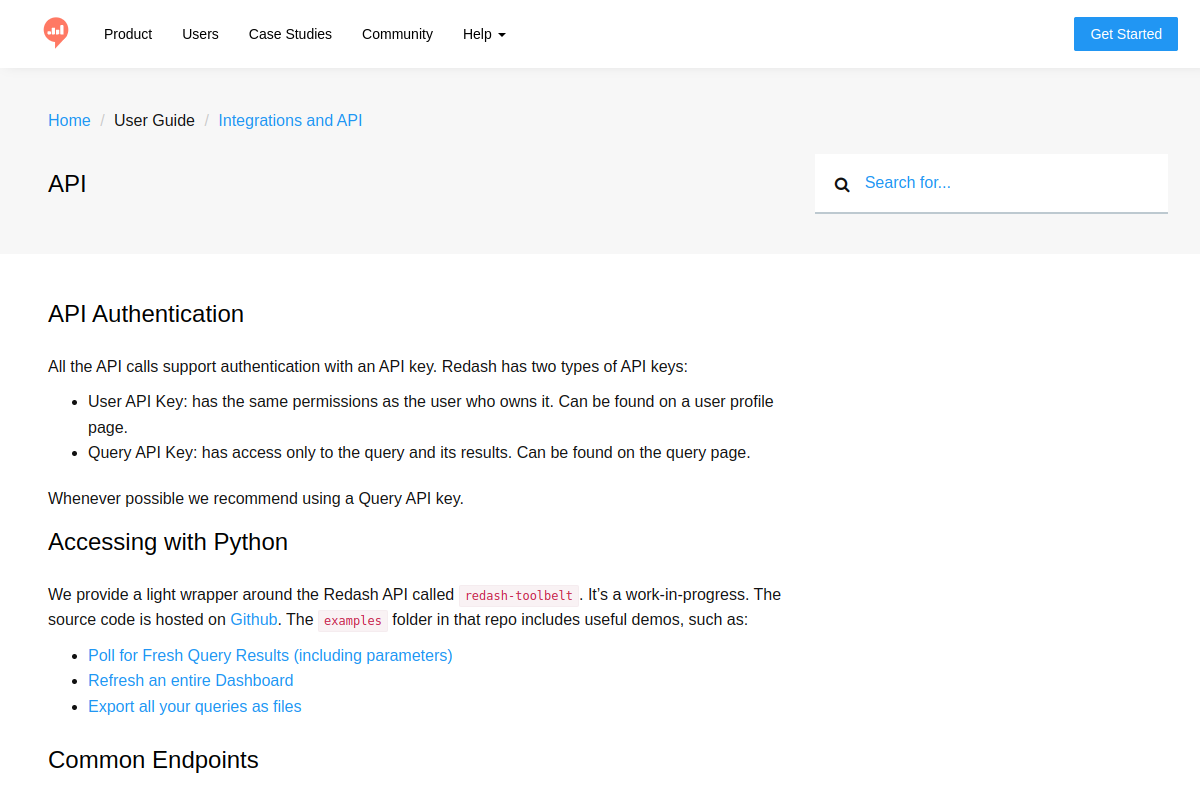Click the examples code snippet
The image size is (1200, 800).
click(353, 620)
